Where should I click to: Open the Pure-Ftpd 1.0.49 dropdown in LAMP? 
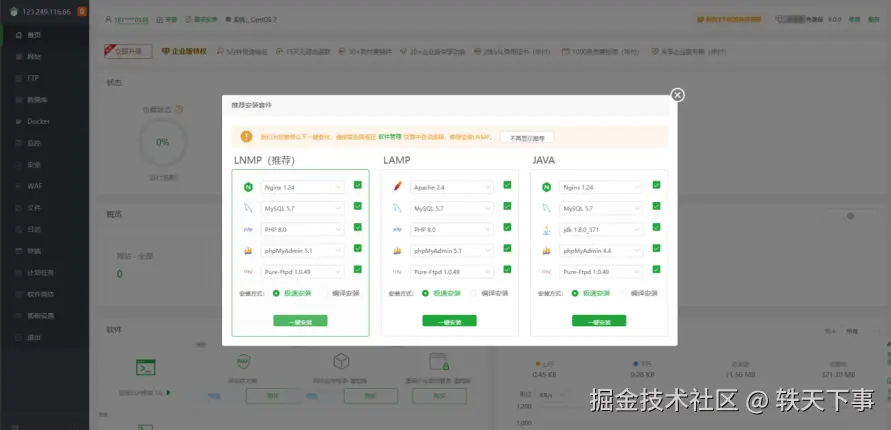(x=452, y=272)
